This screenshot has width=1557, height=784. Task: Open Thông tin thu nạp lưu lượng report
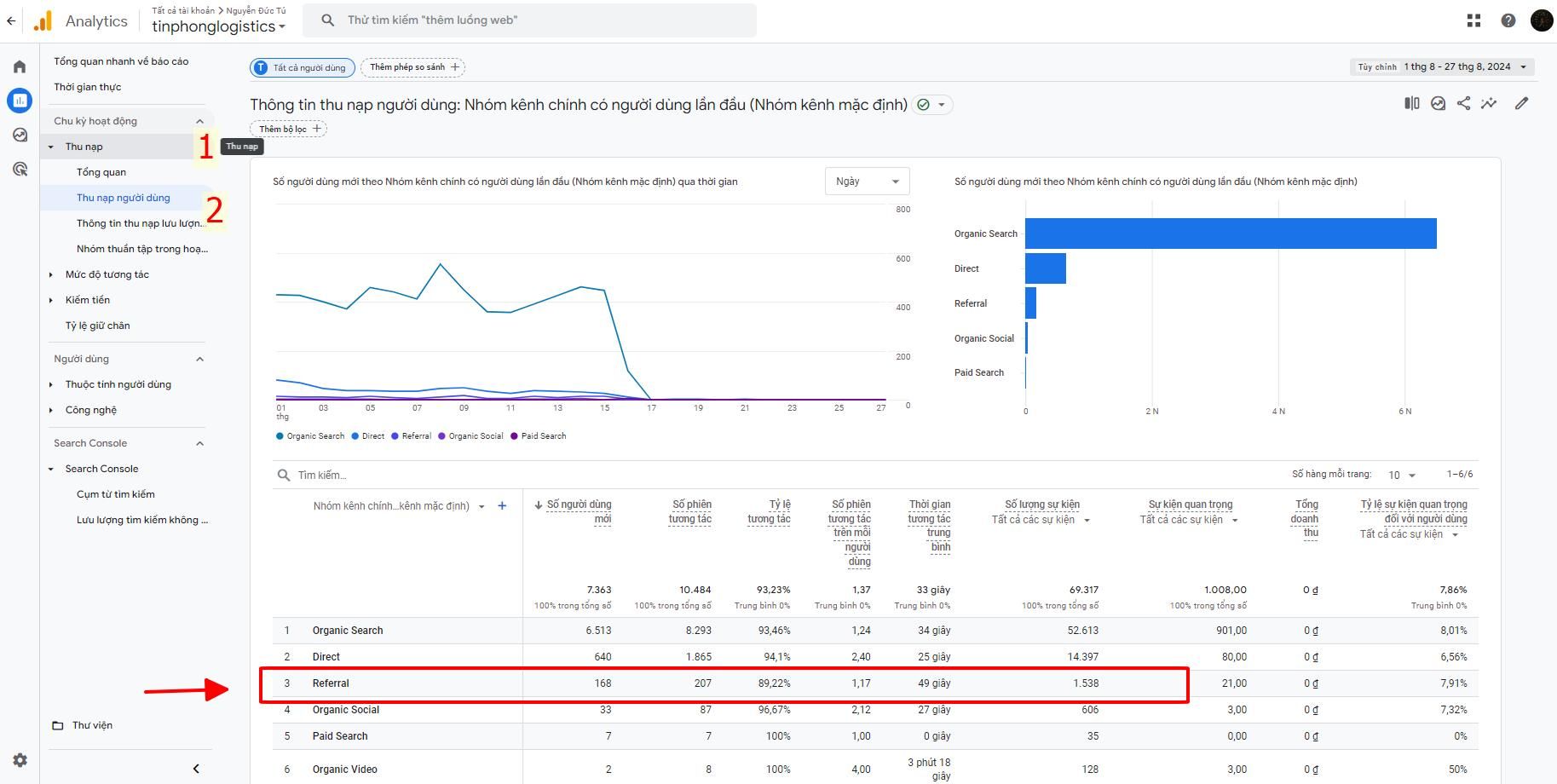[141, 223]
